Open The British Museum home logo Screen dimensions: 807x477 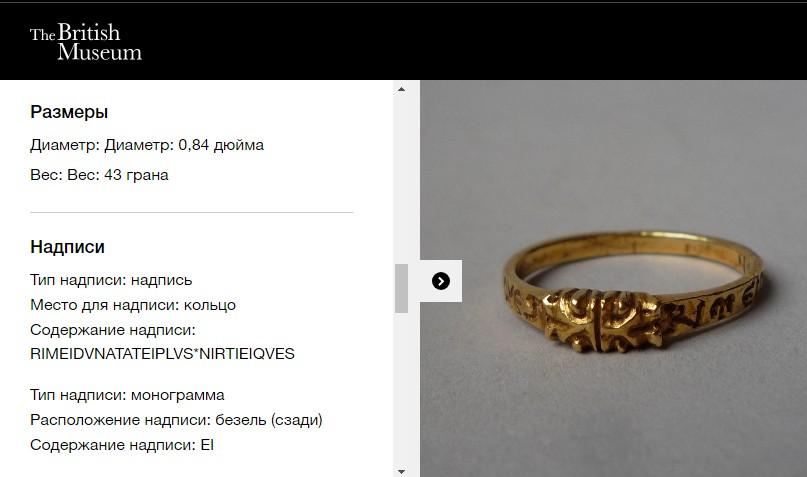(x=85, y=42)
